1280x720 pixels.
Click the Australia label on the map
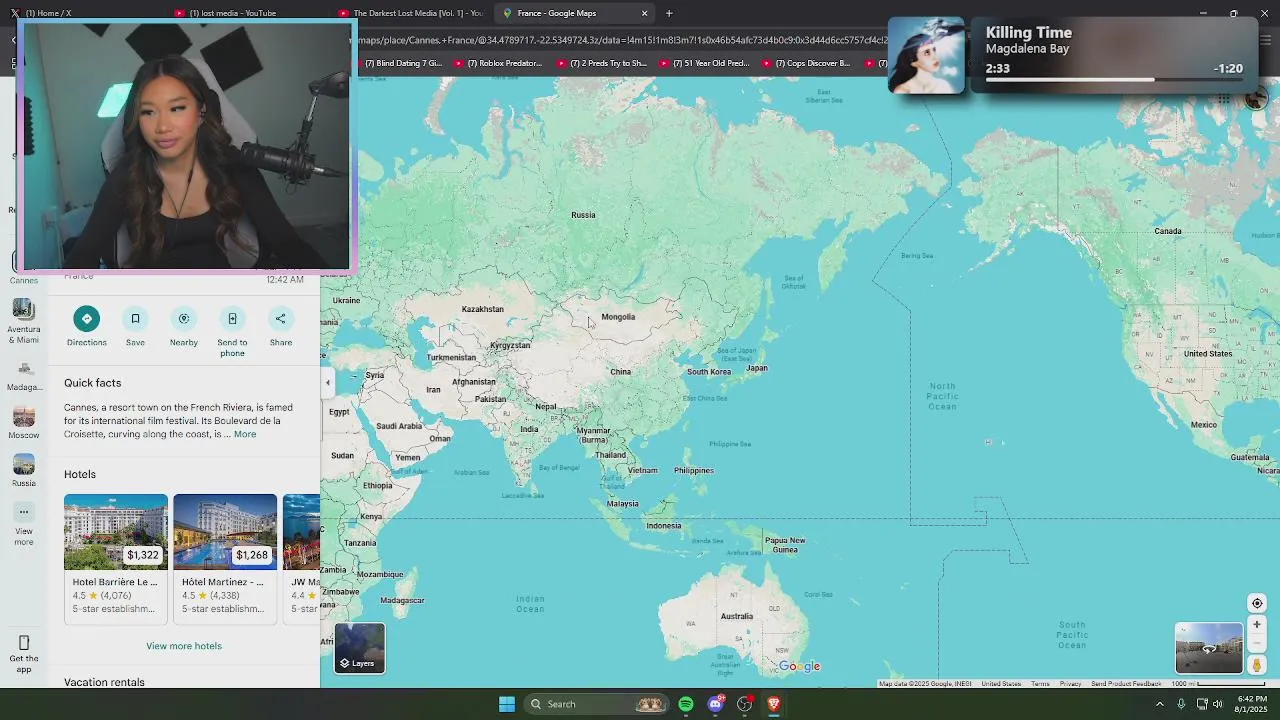click(737, 616)
